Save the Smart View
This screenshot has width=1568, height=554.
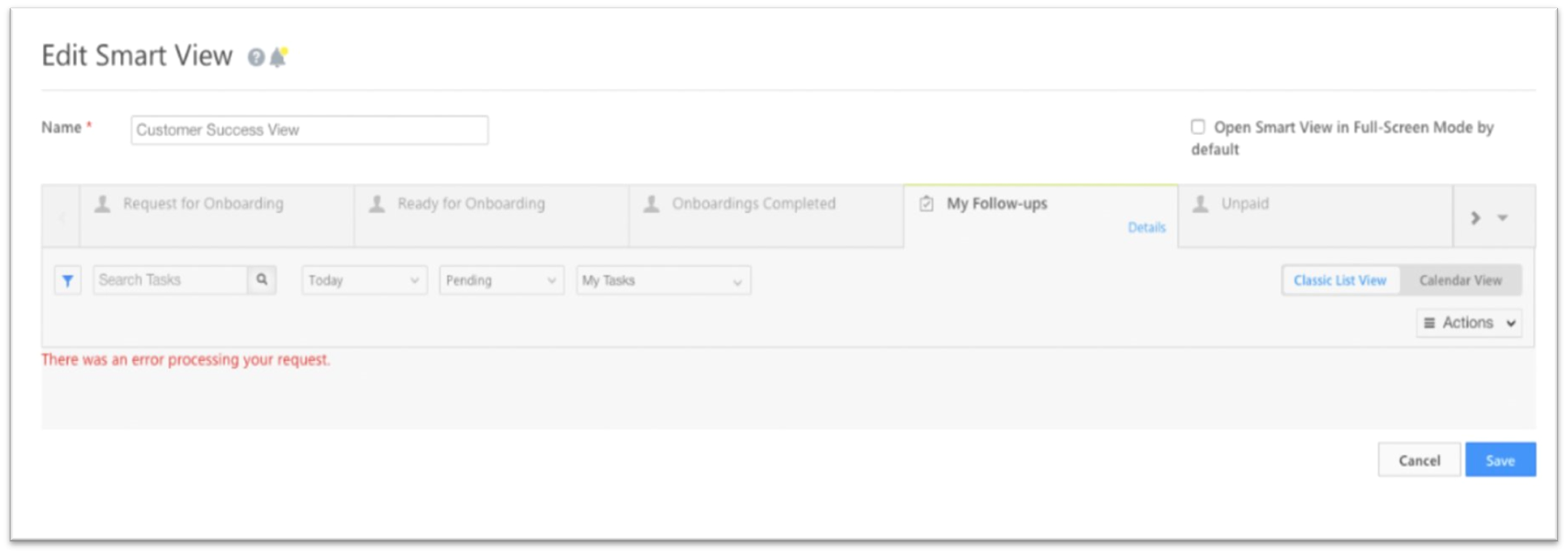[x=1499, y=460]
